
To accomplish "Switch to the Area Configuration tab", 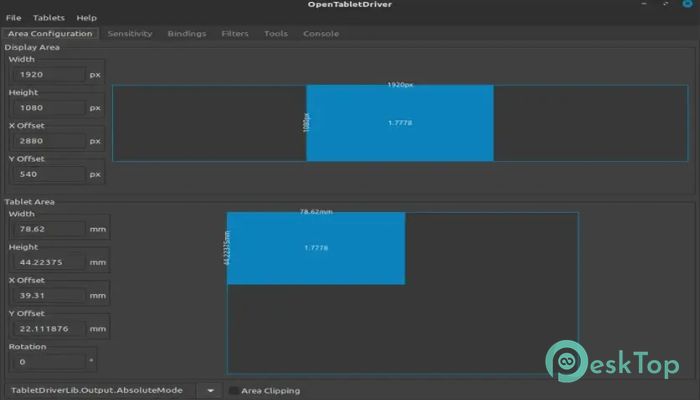I will [x=50, y=33].
